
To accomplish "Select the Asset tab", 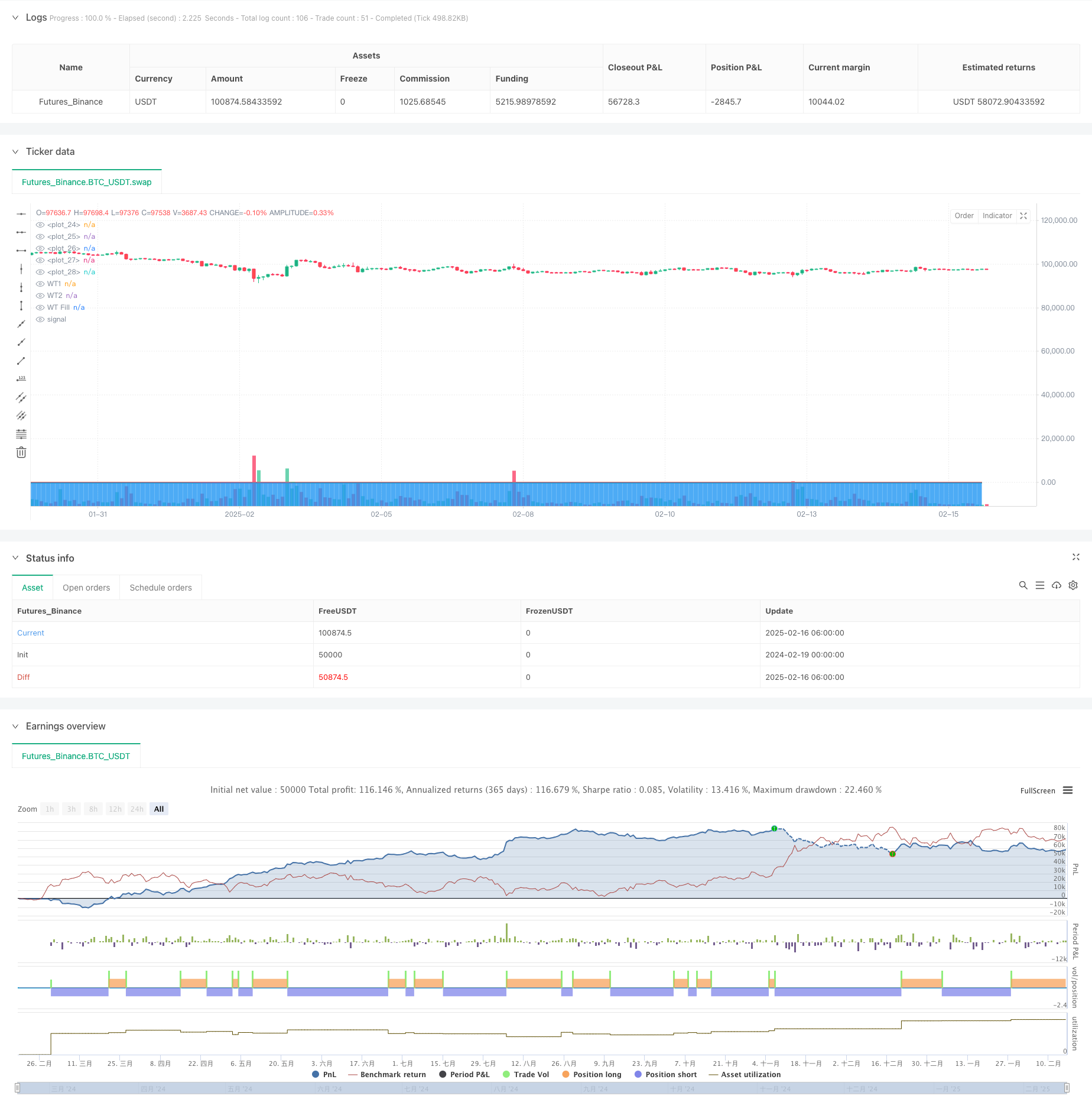I will coord(32,588).
